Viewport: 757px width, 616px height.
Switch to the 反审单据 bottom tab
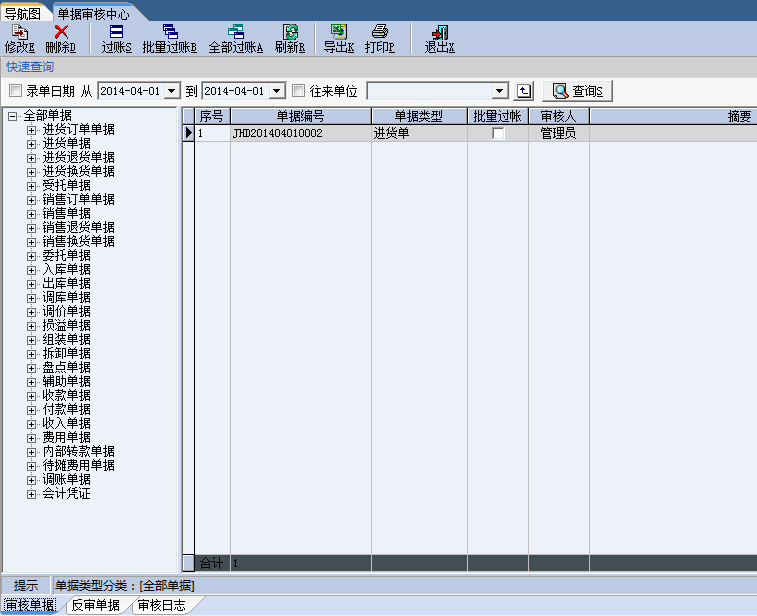95,605
